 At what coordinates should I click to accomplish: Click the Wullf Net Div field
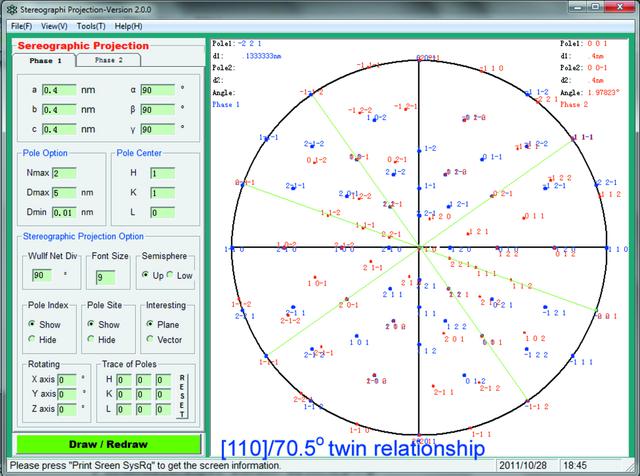42,275
